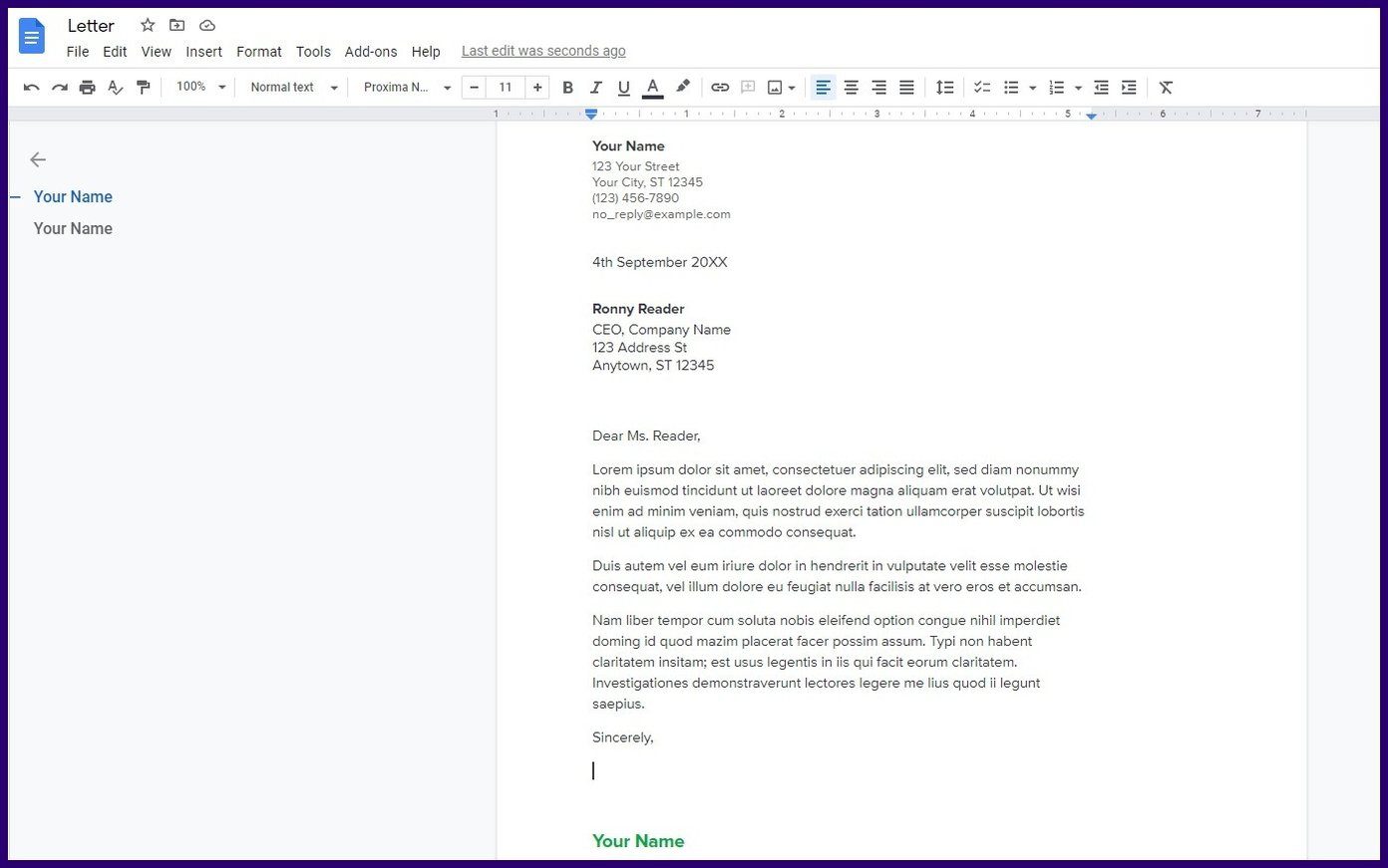Click the Sincerely, closing line
This screenshot has height=868, width=1388.
pyautogui.click(x=623, y=737)
